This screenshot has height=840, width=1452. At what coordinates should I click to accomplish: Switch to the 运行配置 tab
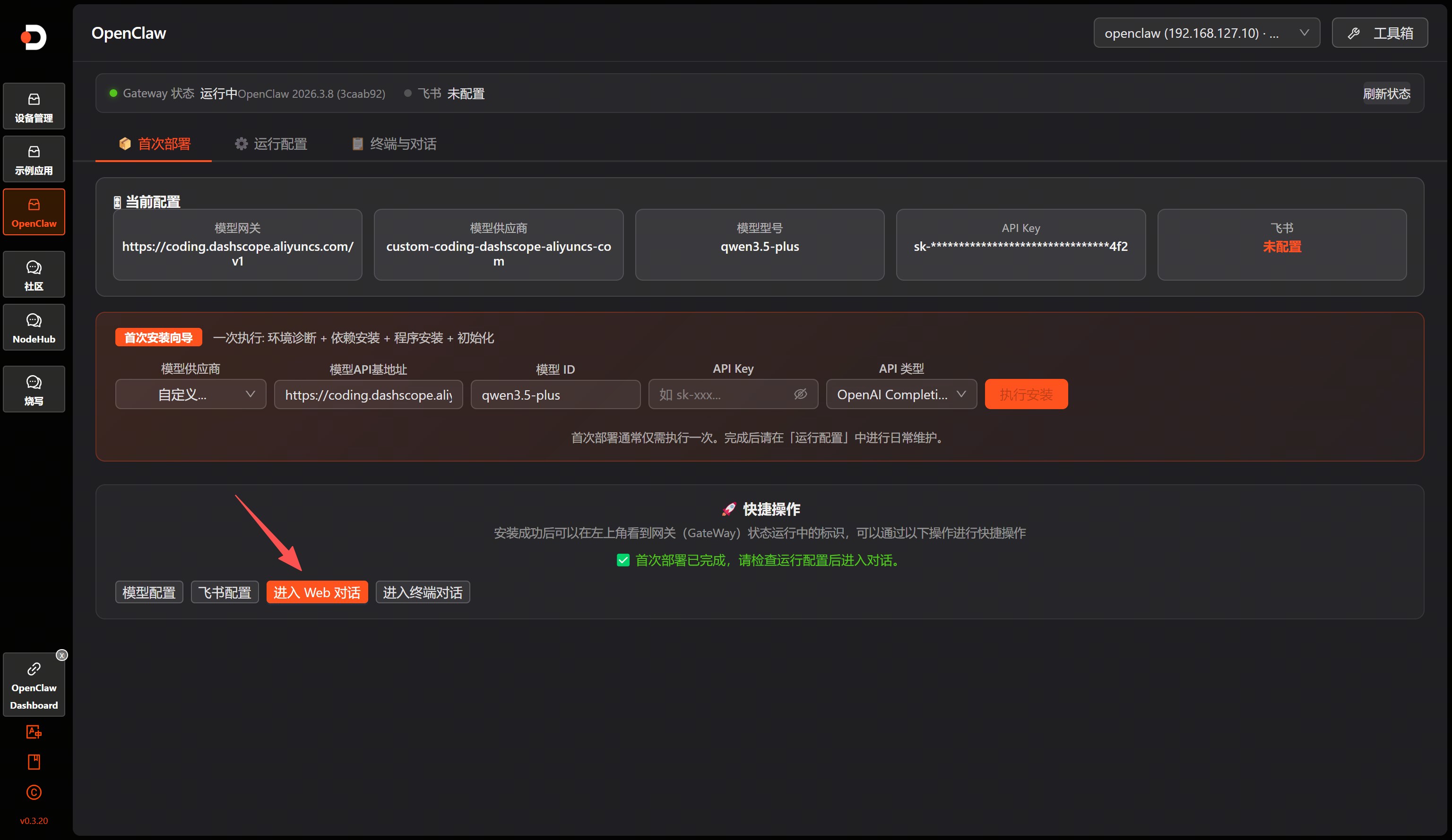click(x=271, y=144)
